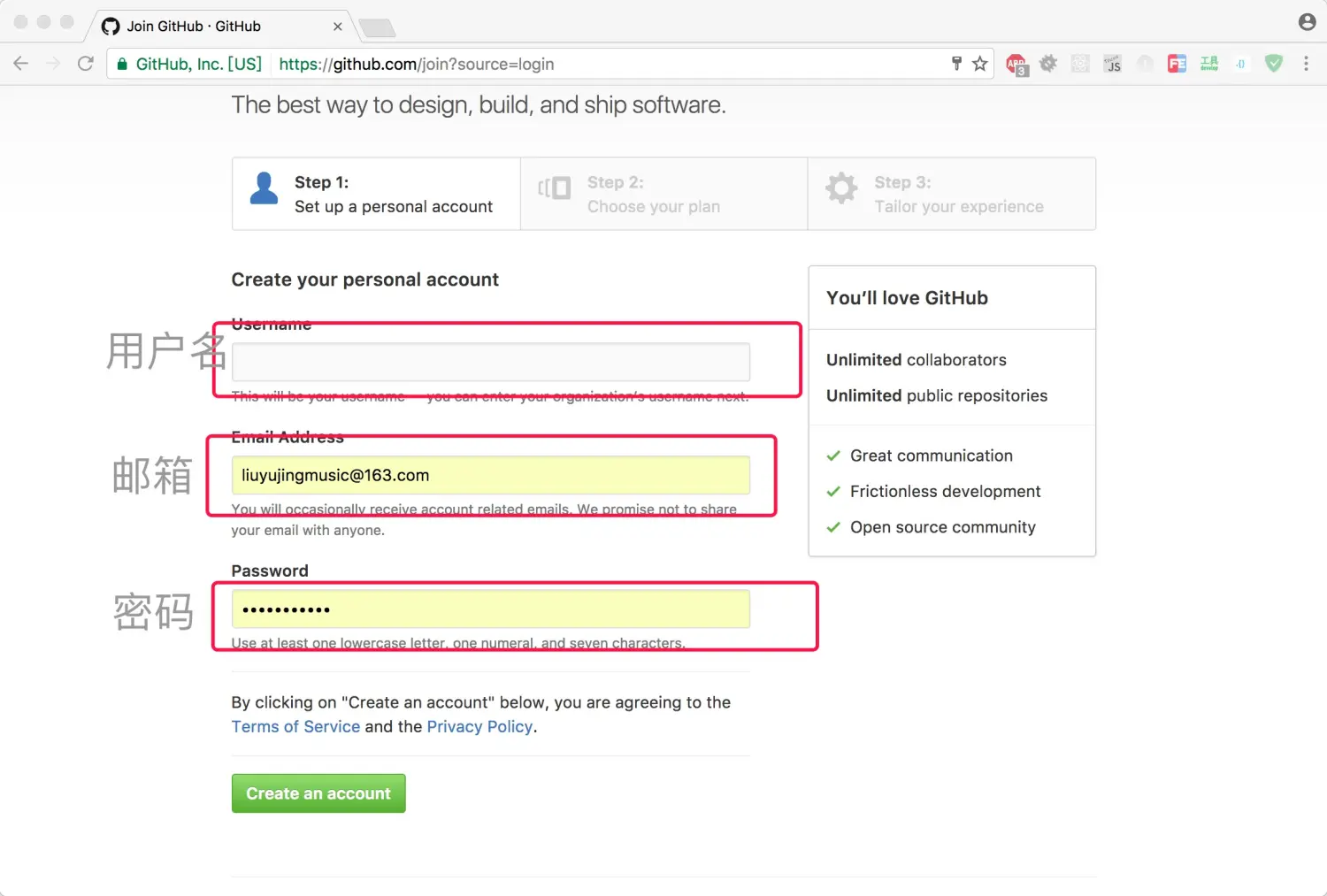
Task: Click the 'Password' field label
Action: pyautogui.click(x=270, y=571)
